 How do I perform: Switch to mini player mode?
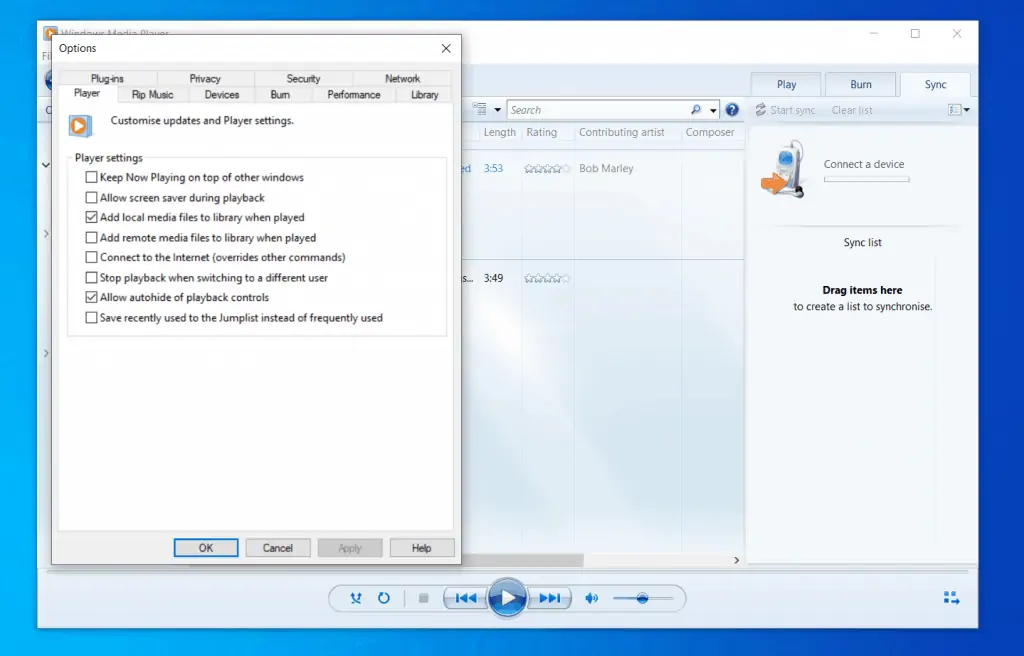(x=951, y=597)
